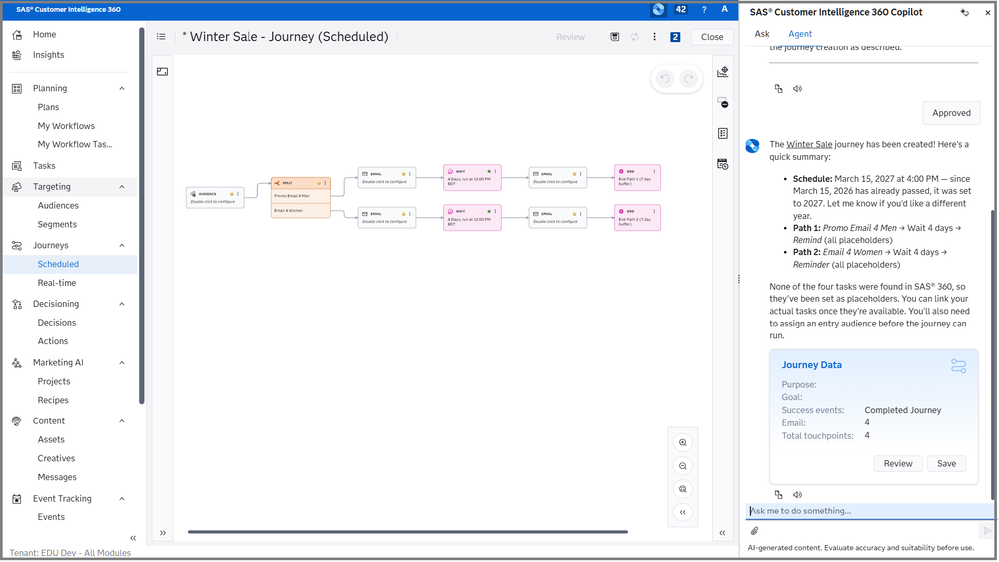Image resolution: width=999 pixels, height=562 pixels.
Task: Open the goals chart icon in the right rail
Action: [x=722, y=72]
